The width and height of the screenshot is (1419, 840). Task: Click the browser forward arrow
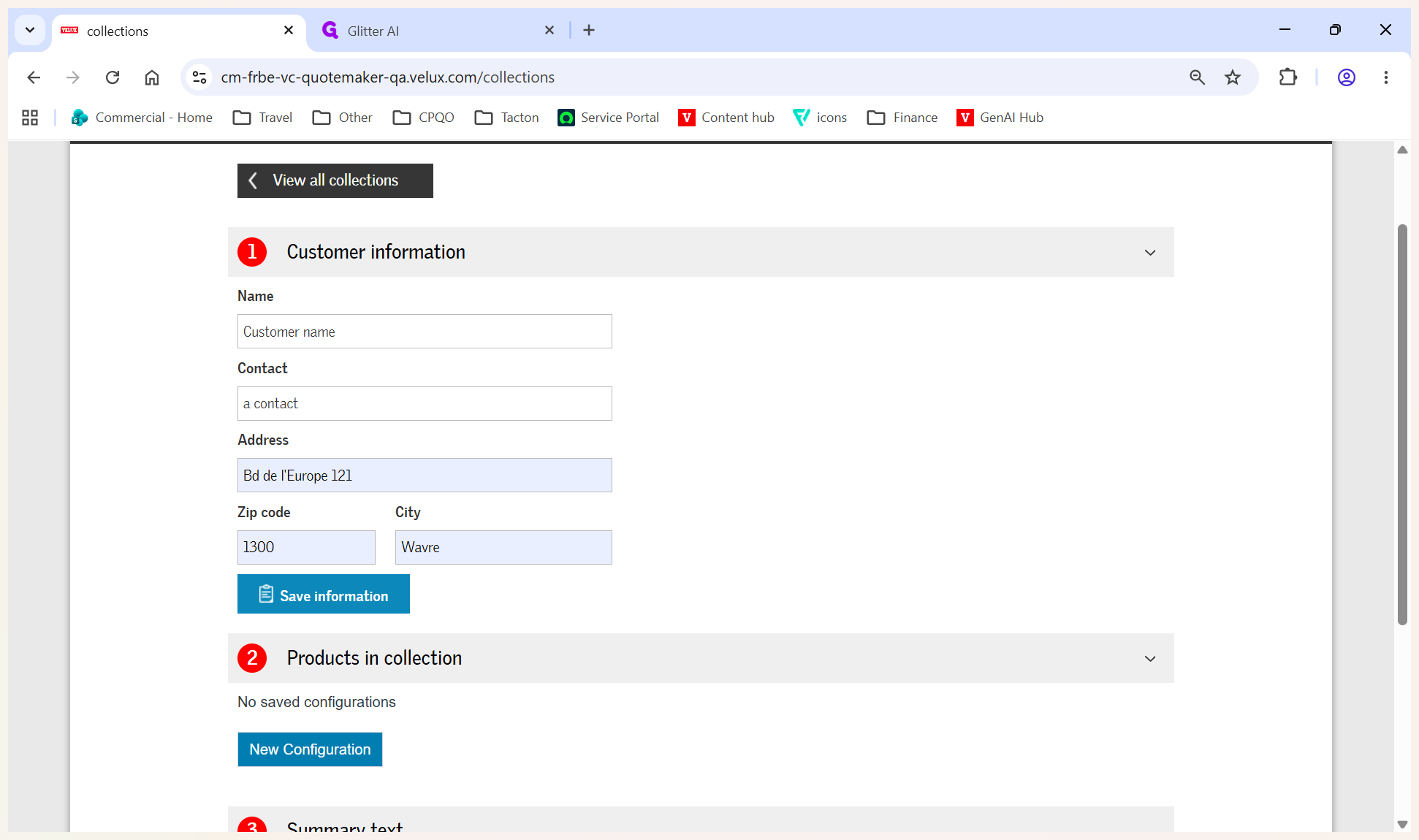point(73,77)
